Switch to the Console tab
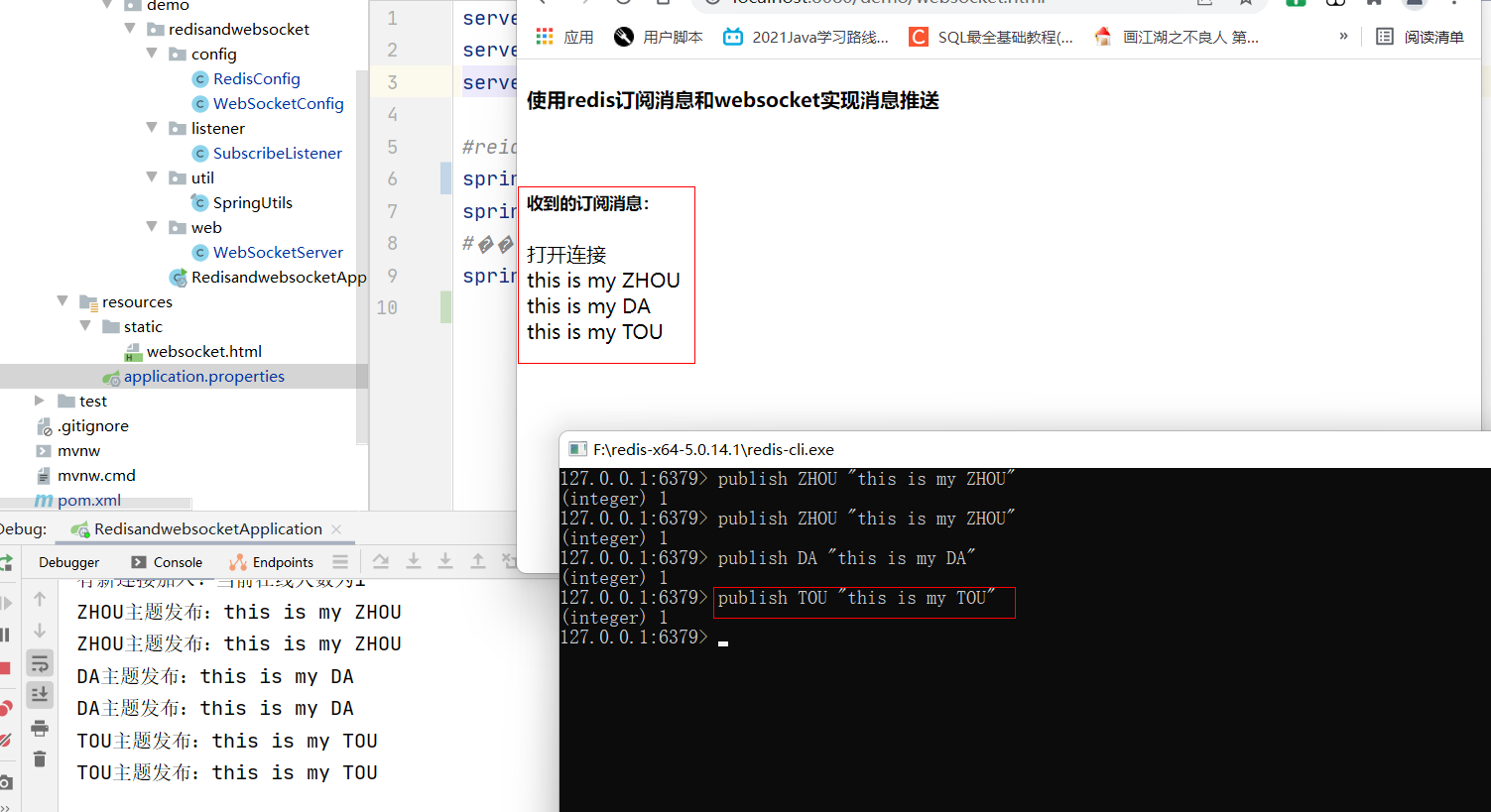 point(167,562)
